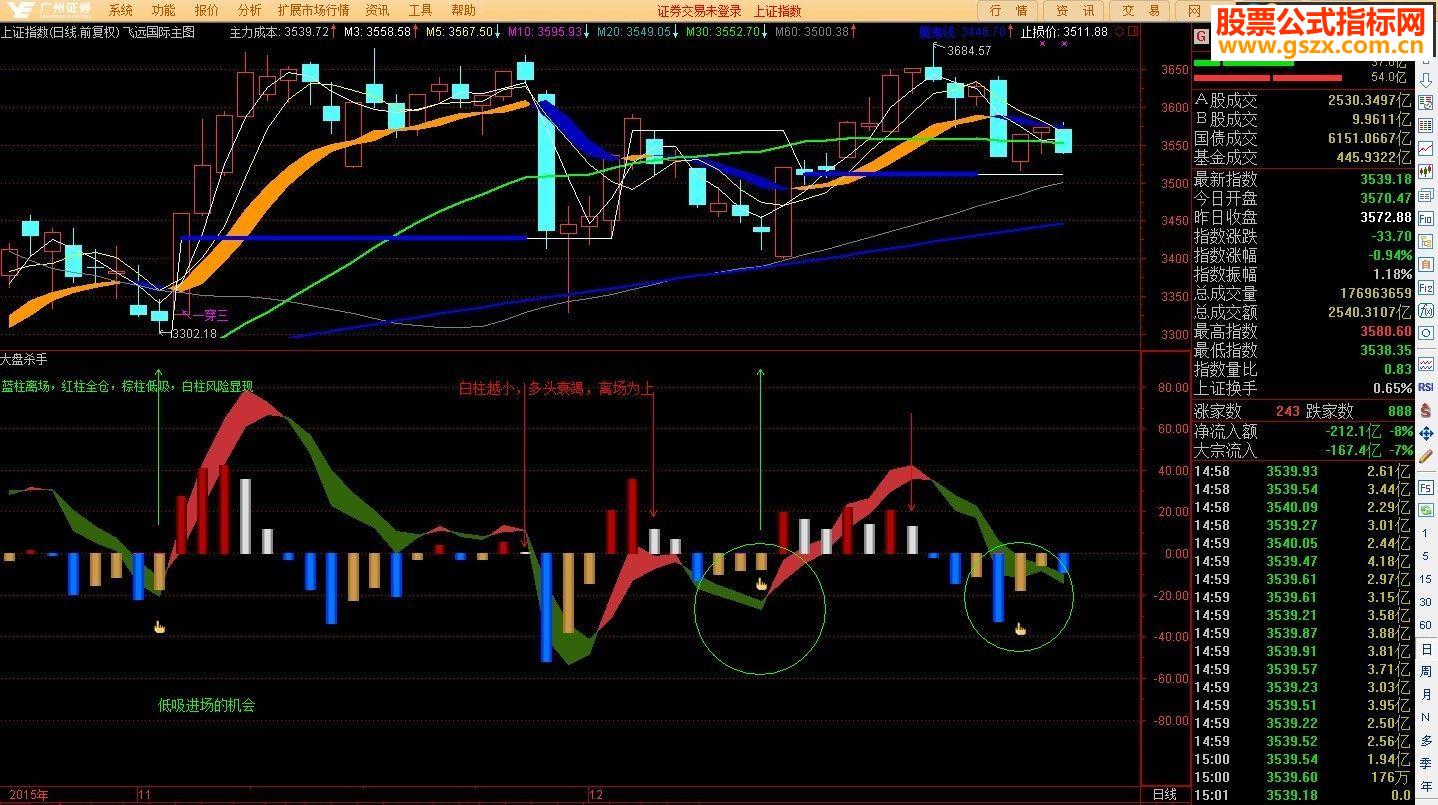The height and width of the screenshot is (805, 1438).
Task: Click the M20: 3549.05 moving average label
Action: coord(634,32)
